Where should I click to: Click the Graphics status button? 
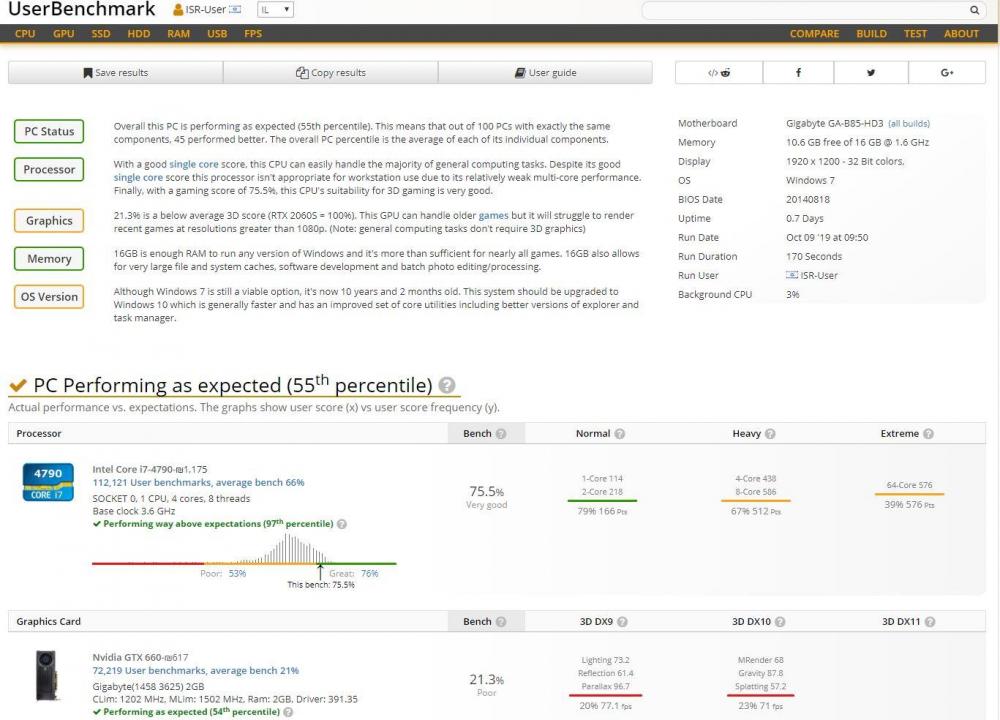click(x=49, y=221)
